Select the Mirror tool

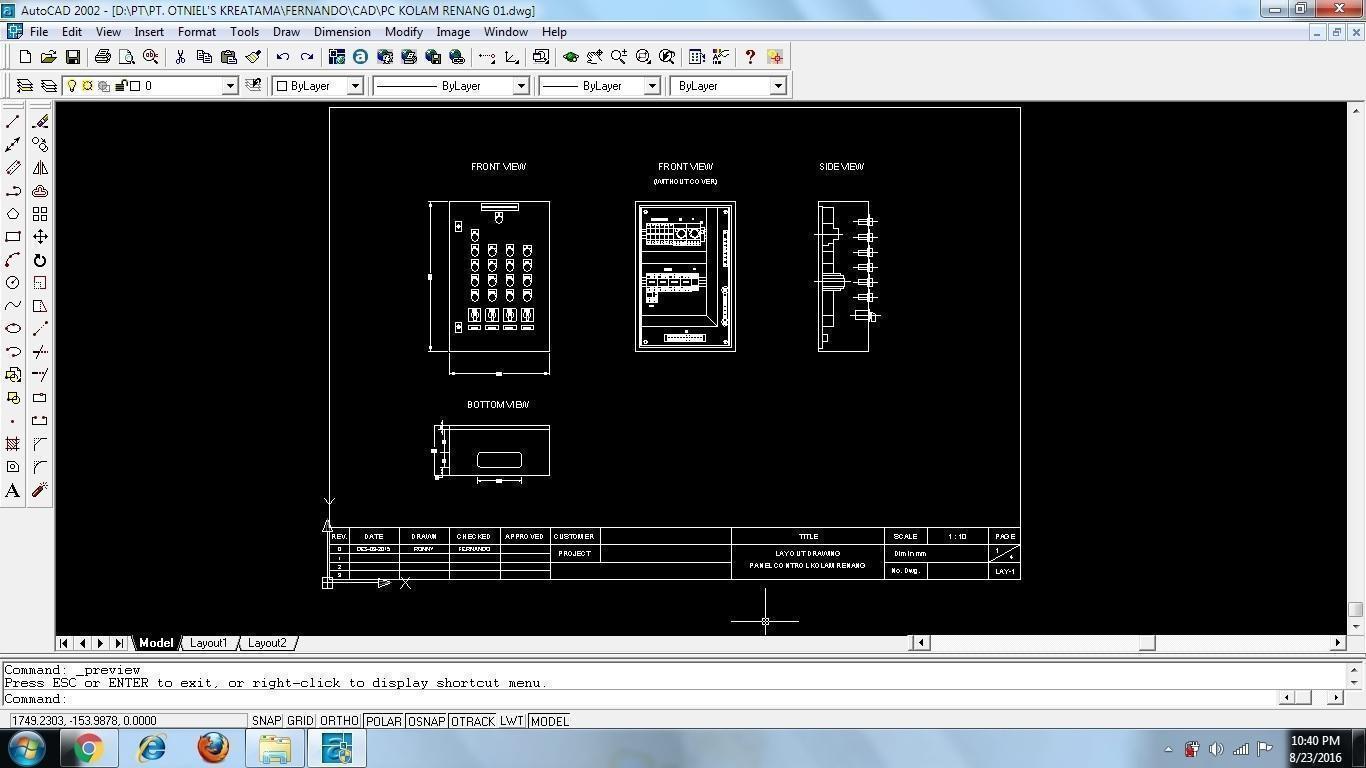coord(40,166)
